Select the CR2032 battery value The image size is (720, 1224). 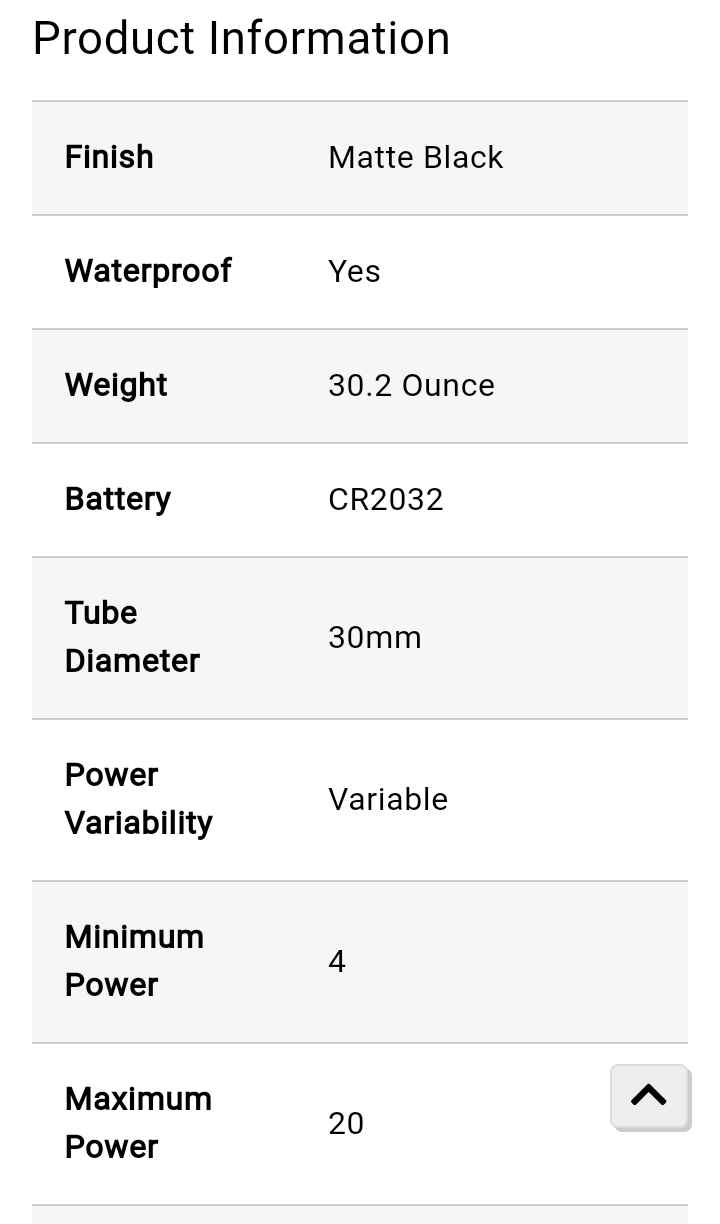[x=385, y=499]
